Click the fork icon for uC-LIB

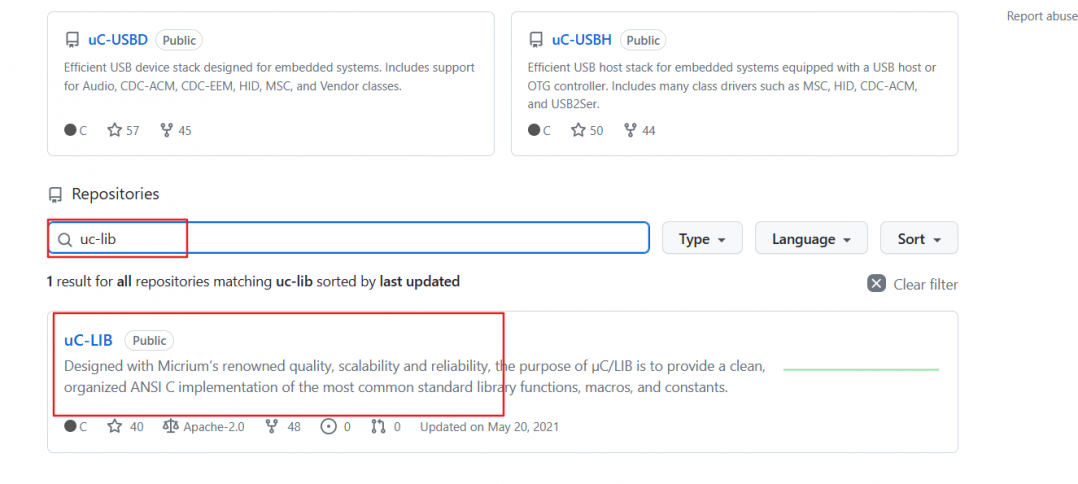pyautogui.click(x=271, y=426)
